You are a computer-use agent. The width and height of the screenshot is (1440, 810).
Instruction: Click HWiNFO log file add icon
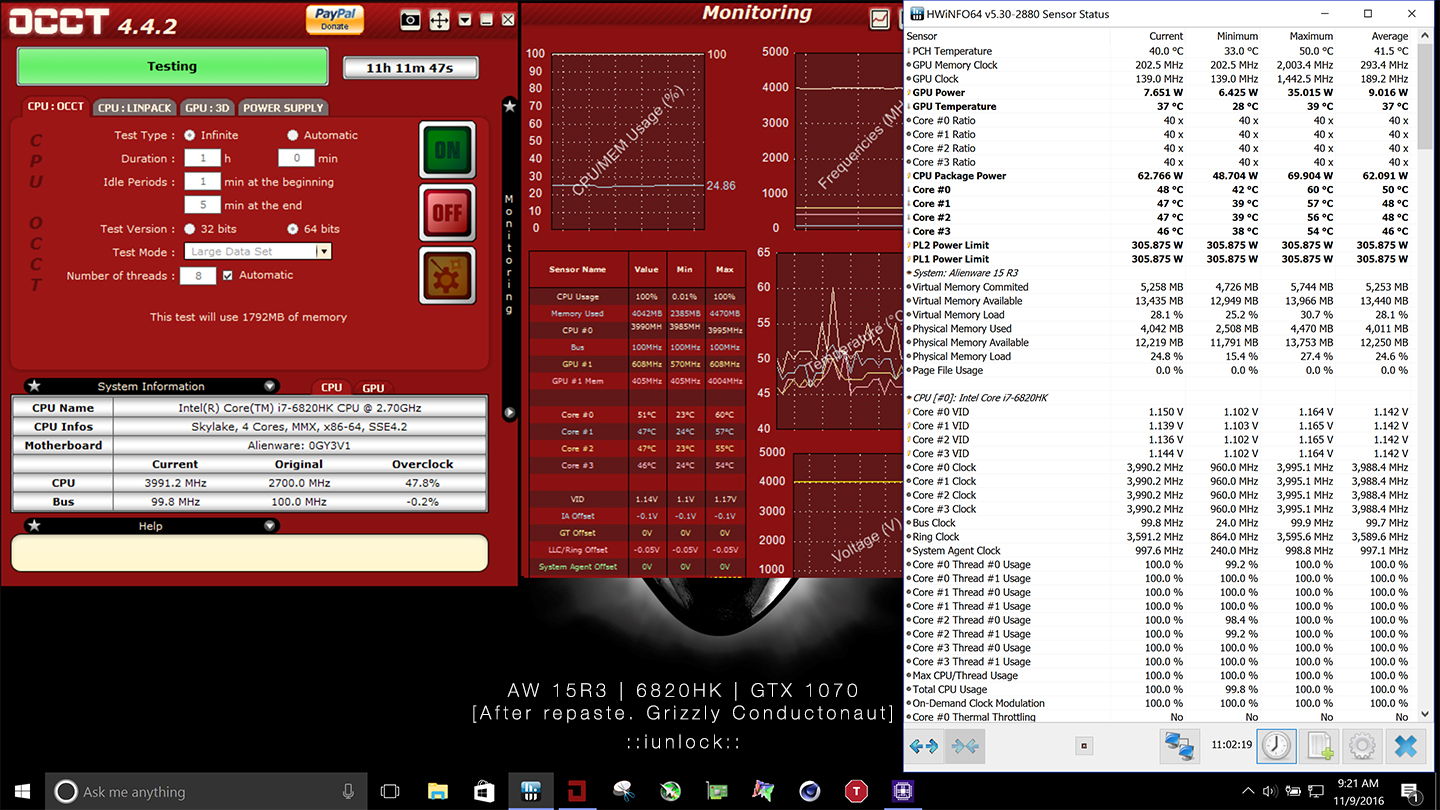pyautogui.click(x=1320, y=746)
